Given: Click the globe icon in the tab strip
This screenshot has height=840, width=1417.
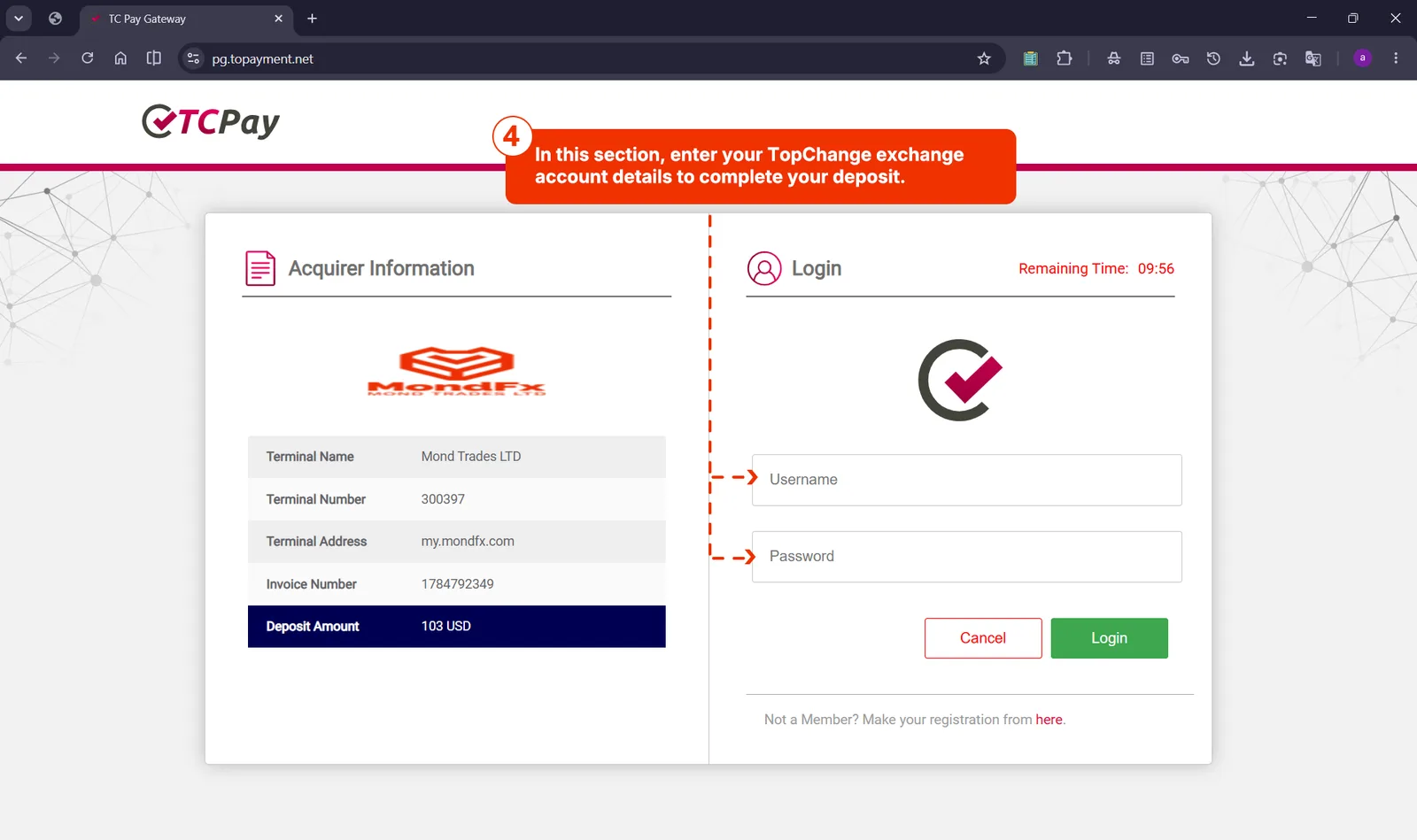Looking at the screenshot, I should (x=55, y=19).
